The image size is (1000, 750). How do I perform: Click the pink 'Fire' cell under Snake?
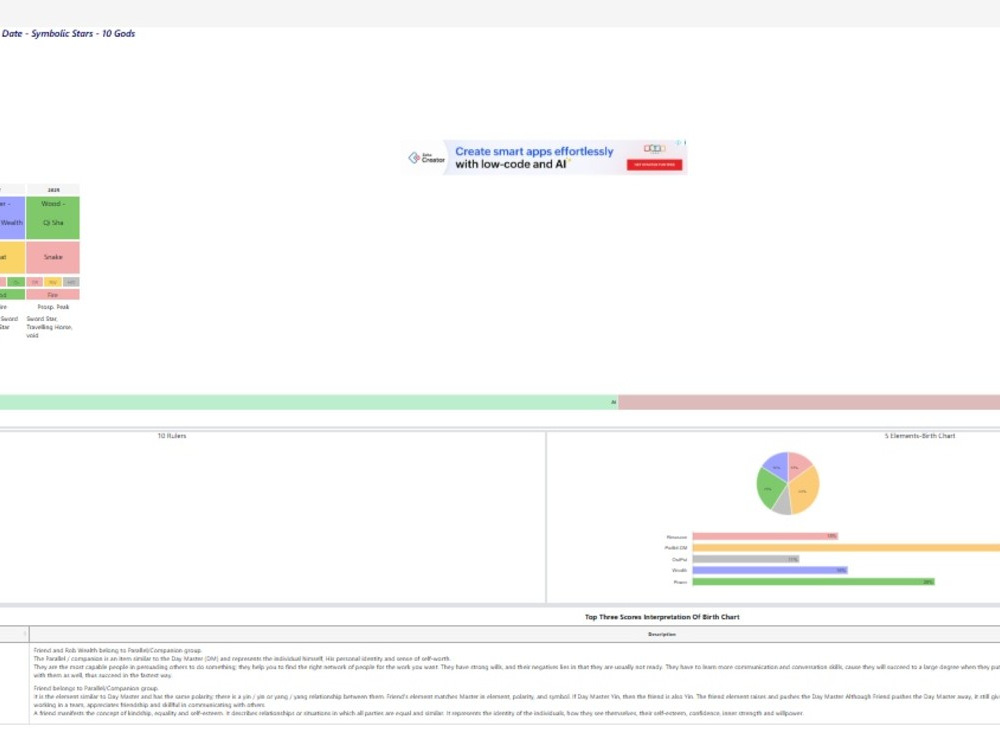[53, 295]
